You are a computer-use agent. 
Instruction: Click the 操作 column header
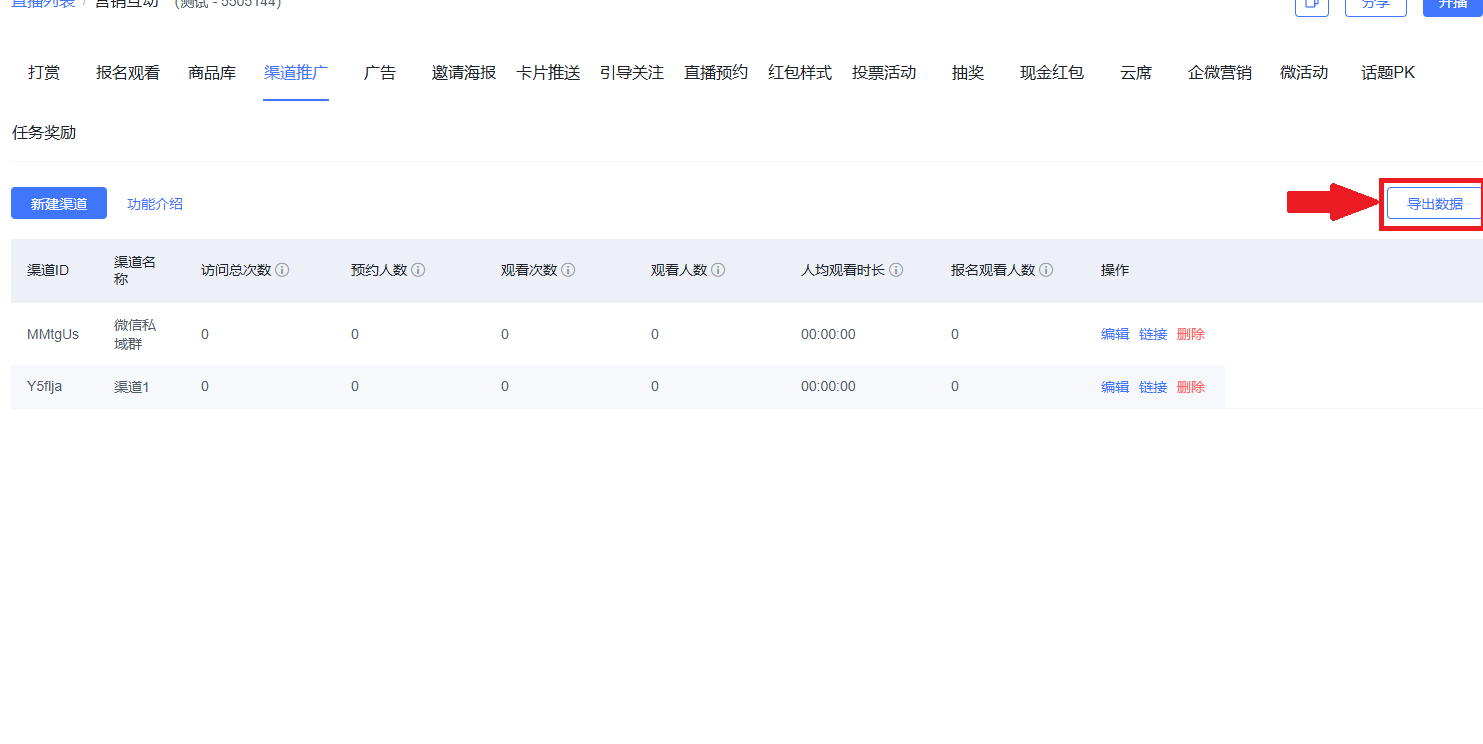(x=1115, y=270)
